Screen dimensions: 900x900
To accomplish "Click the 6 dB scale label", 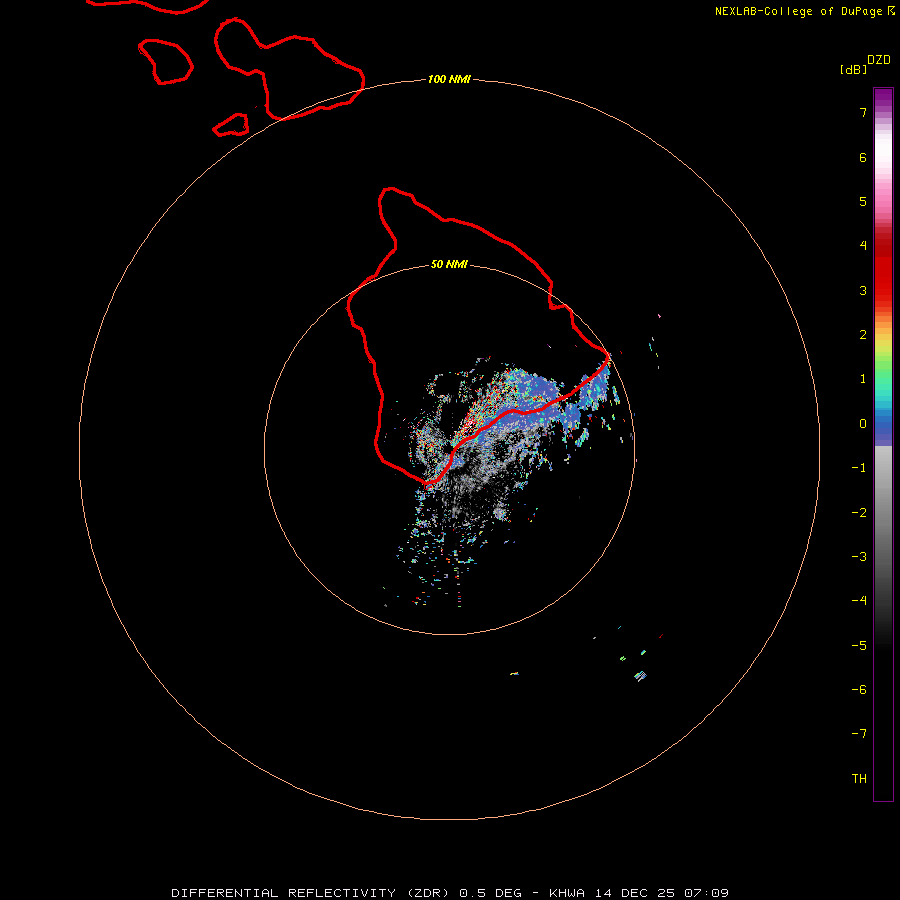I will (863, 157).
